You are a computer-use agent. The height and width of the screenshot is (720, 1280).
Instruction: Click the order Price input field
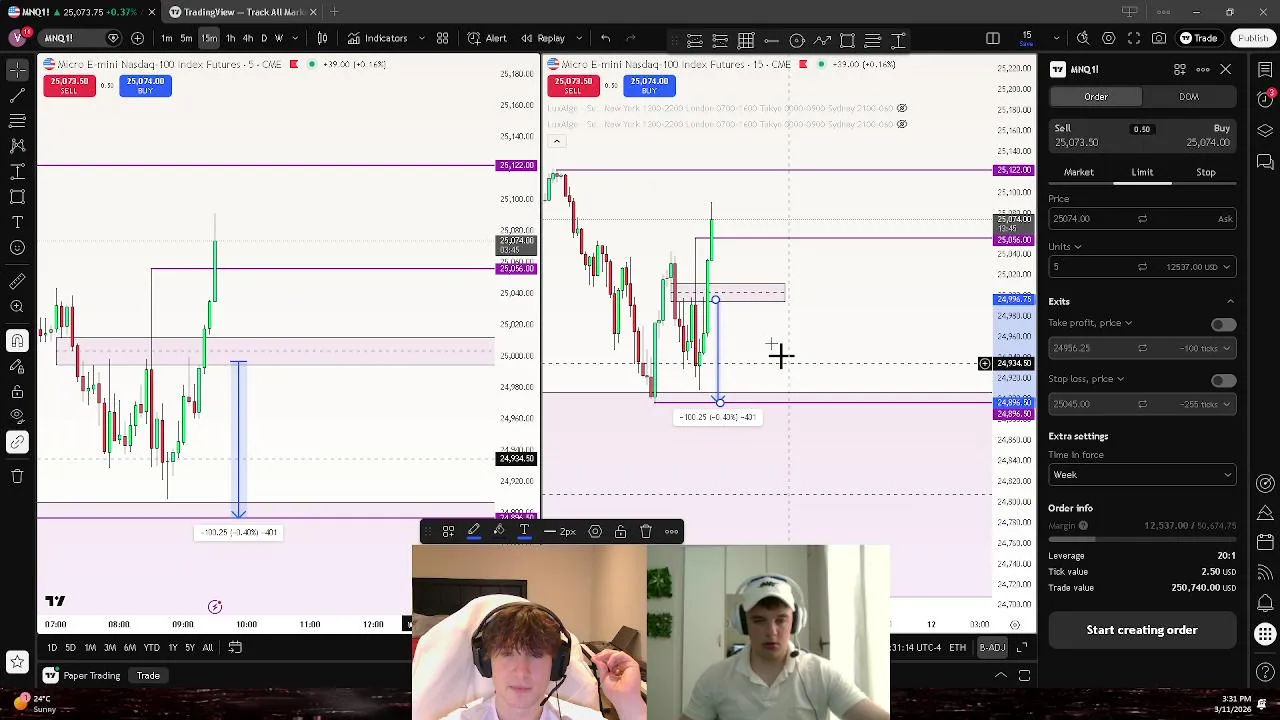click(x=1142, y=219)
